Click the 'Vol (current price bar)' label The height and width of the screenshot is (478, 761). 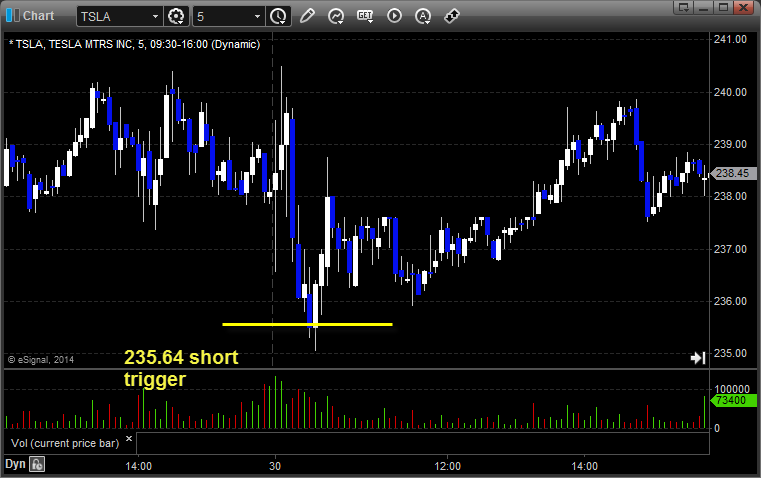(x=65, y=443)
